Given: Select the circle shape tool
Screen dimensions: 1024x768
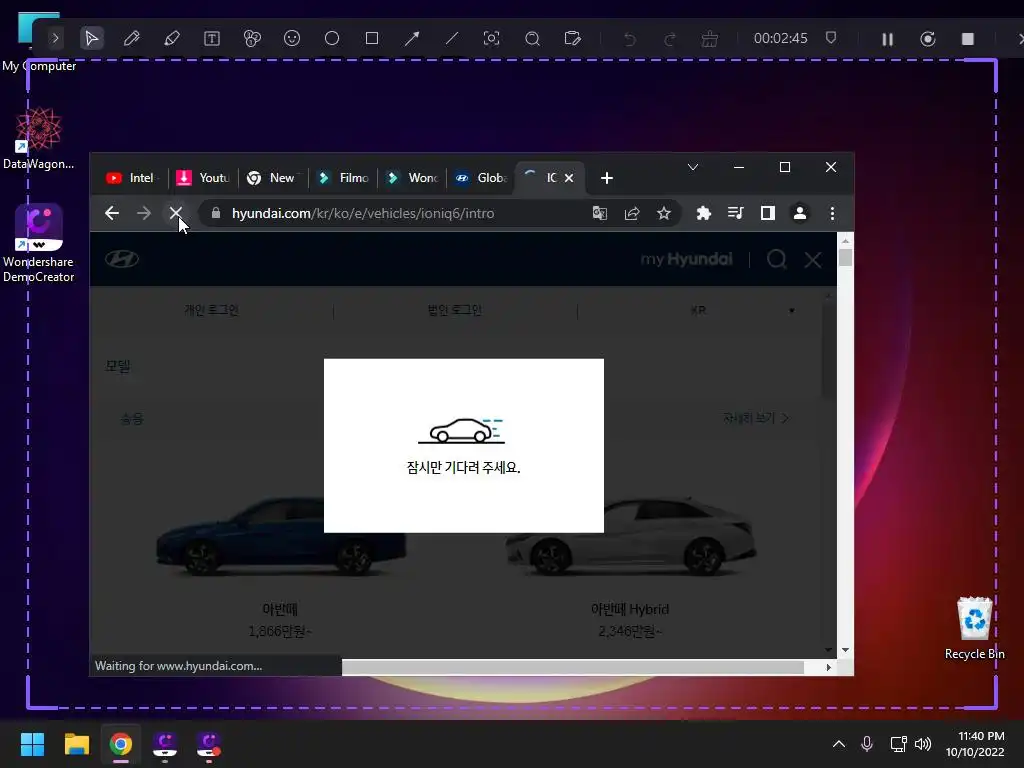Looking at the screenshot, I should [x=332, y=39].
